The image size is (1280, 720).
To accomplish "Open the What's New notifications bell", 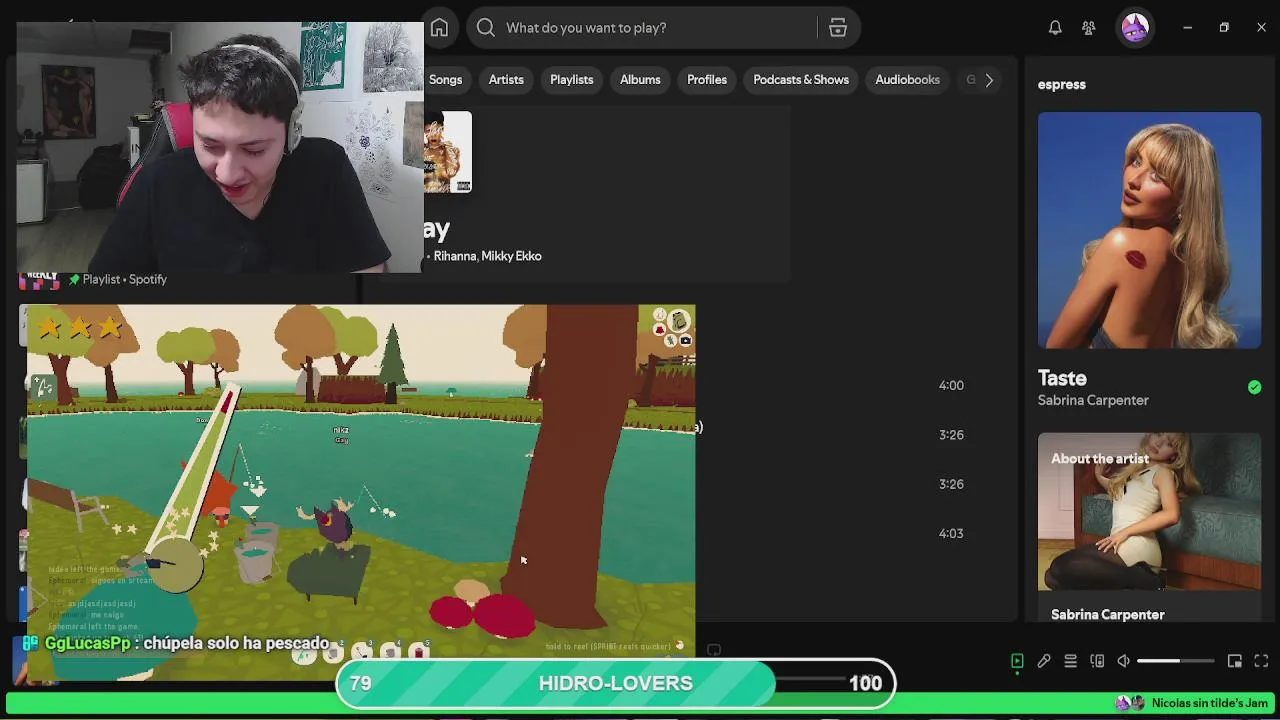I will tap(1055, 28).
